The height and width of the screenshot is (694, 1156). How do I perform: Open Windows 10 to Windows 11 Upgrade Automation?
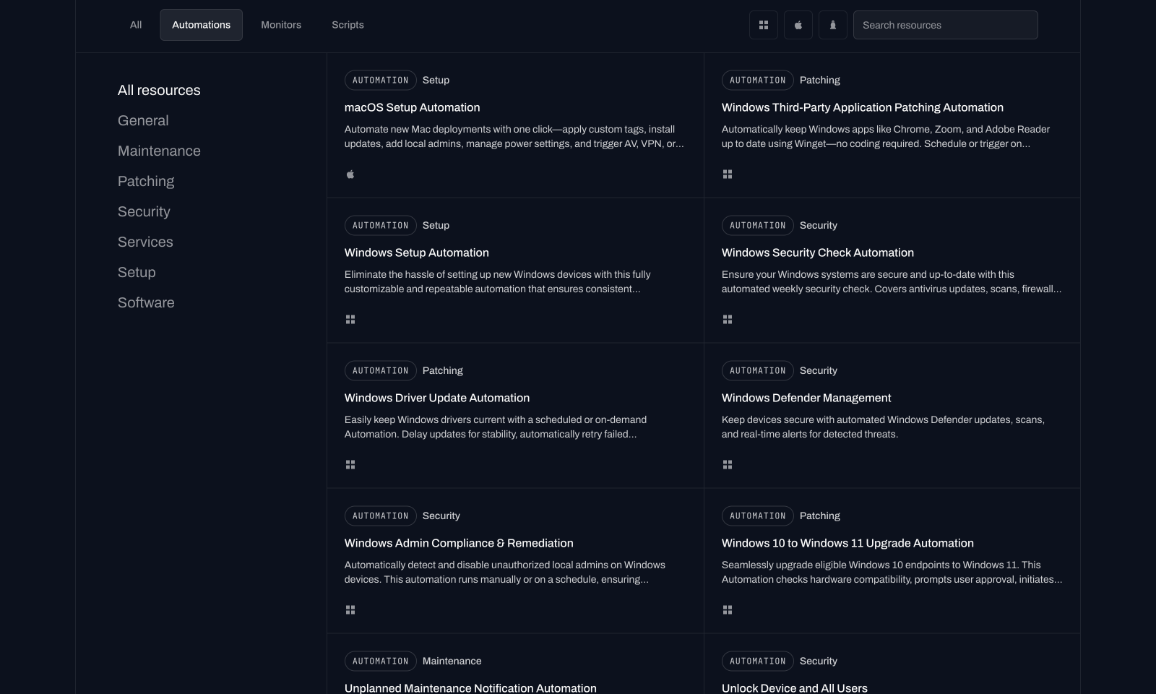(x=848, y=544)
